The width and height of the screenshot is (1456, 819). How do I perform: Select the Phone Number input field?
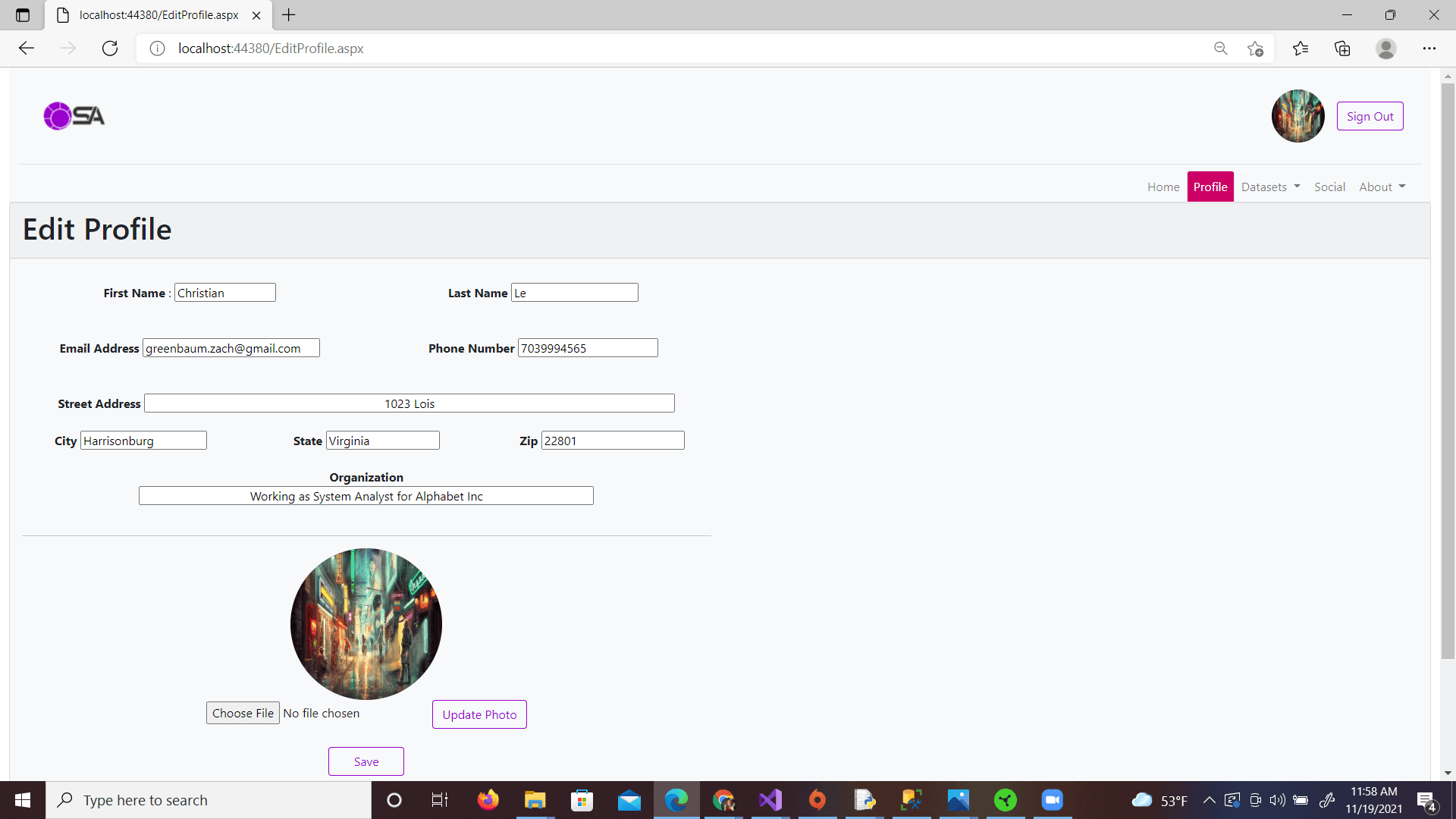[587, 347]
